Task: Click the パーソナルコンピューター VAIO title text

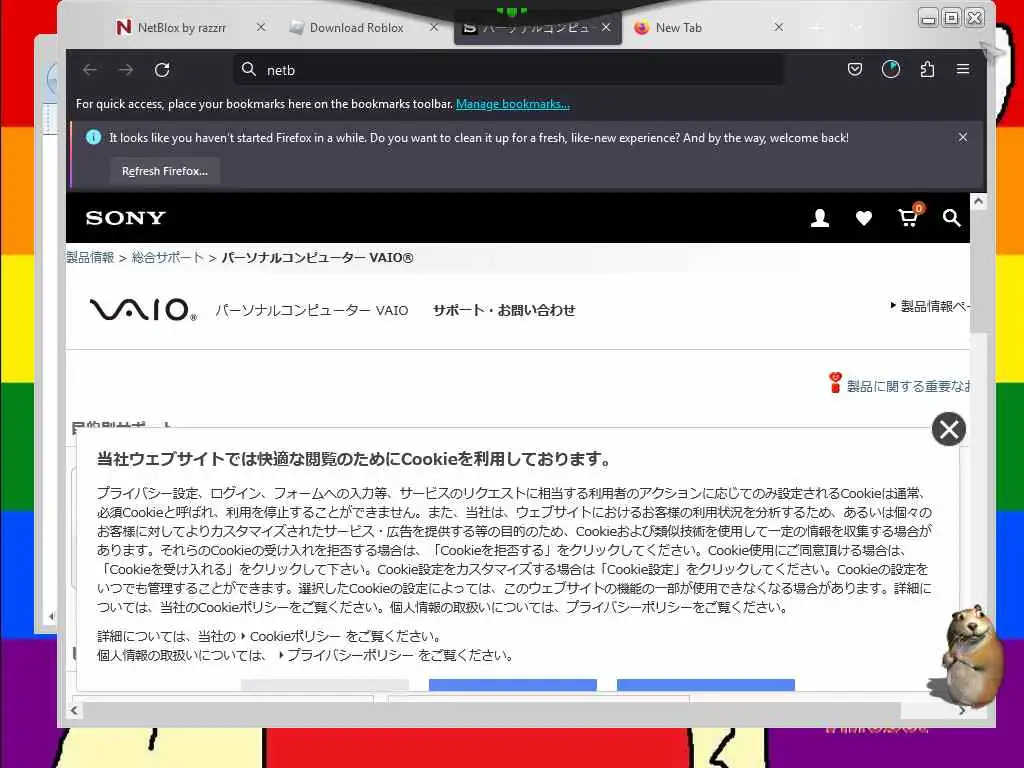Action: coord(312,311)
